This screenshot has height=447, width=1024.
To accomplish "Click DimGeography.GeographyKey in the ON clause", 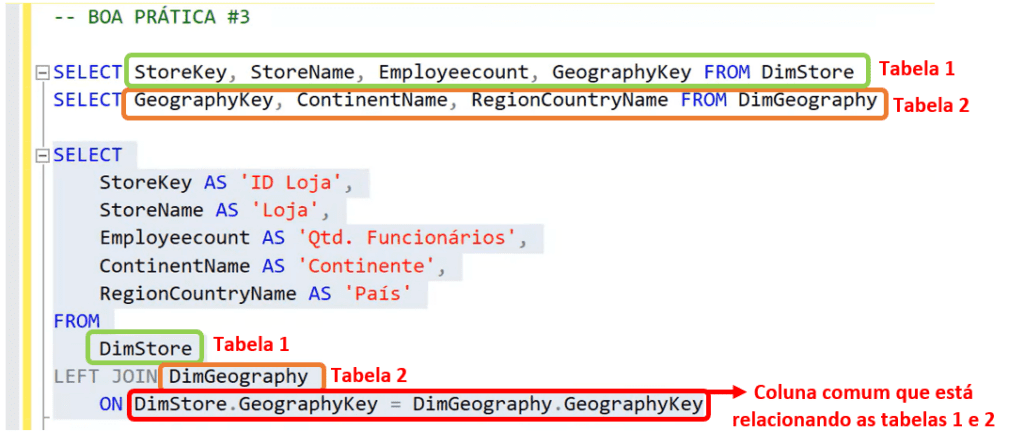I will tap(558, 405).
